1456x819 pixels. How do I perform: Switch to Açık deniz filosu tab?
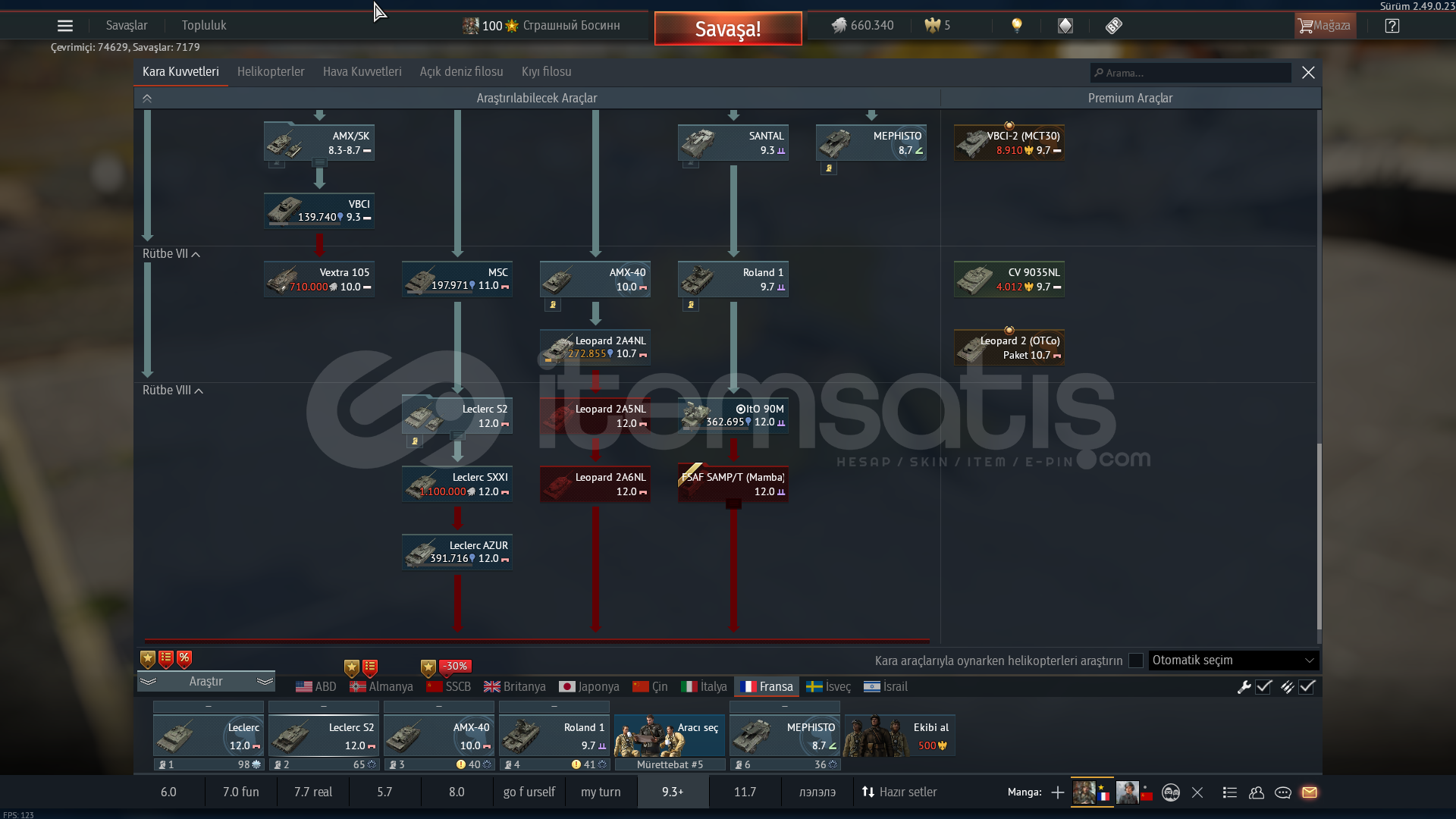pyautogui.click(x=461, y=71)
